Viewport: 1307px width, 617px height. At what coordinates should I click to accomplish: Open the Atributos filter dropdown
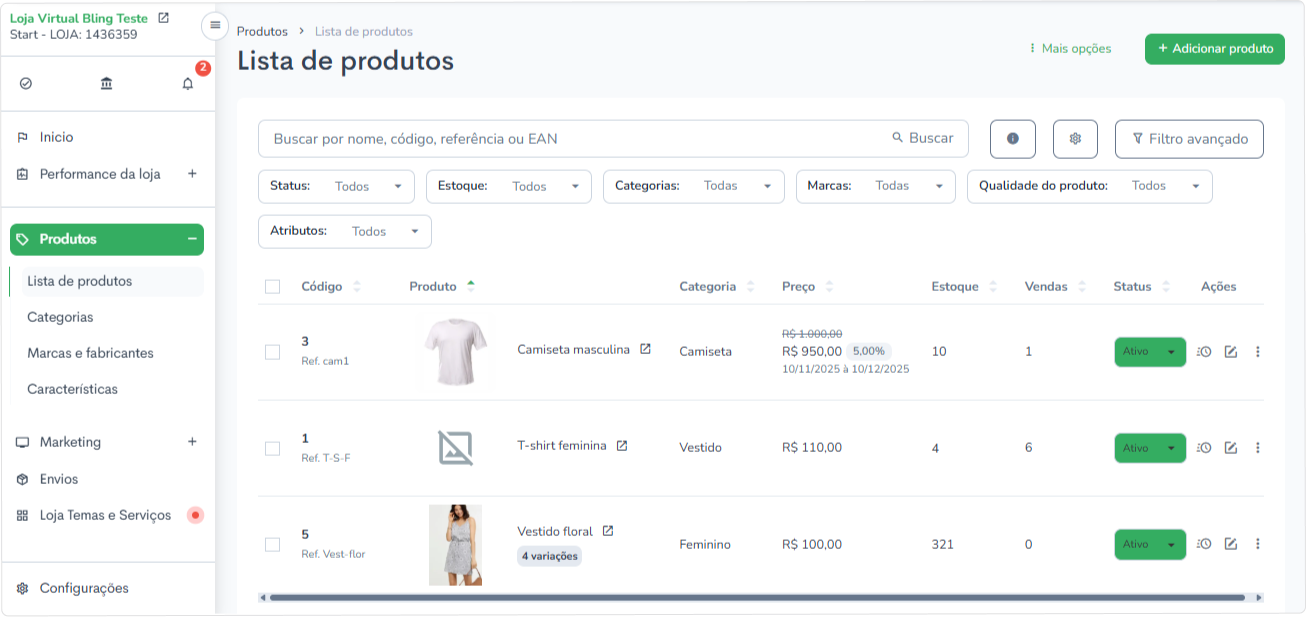(x=345, y=231)
